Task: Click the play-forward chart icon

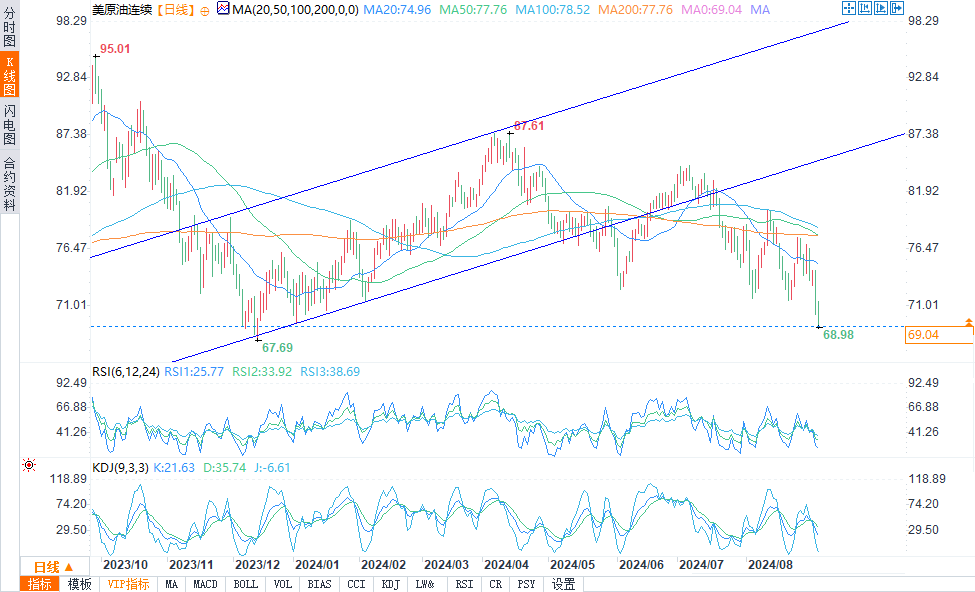Action: [x=881, y=8]
